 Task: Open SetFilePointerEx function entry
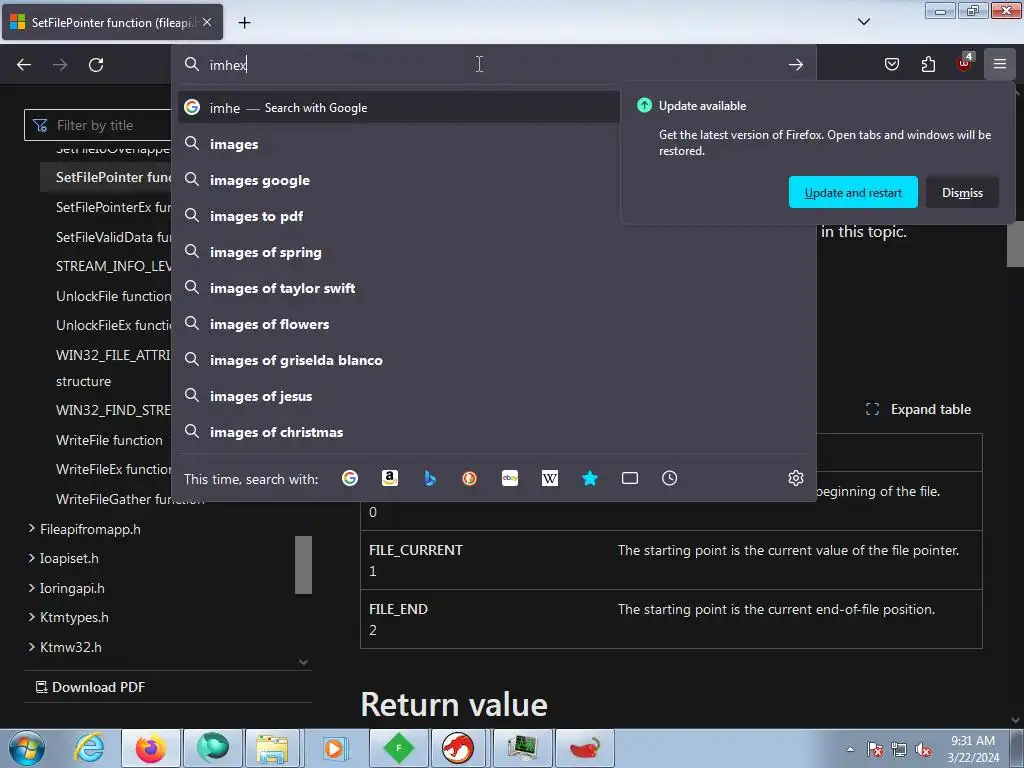113,207
